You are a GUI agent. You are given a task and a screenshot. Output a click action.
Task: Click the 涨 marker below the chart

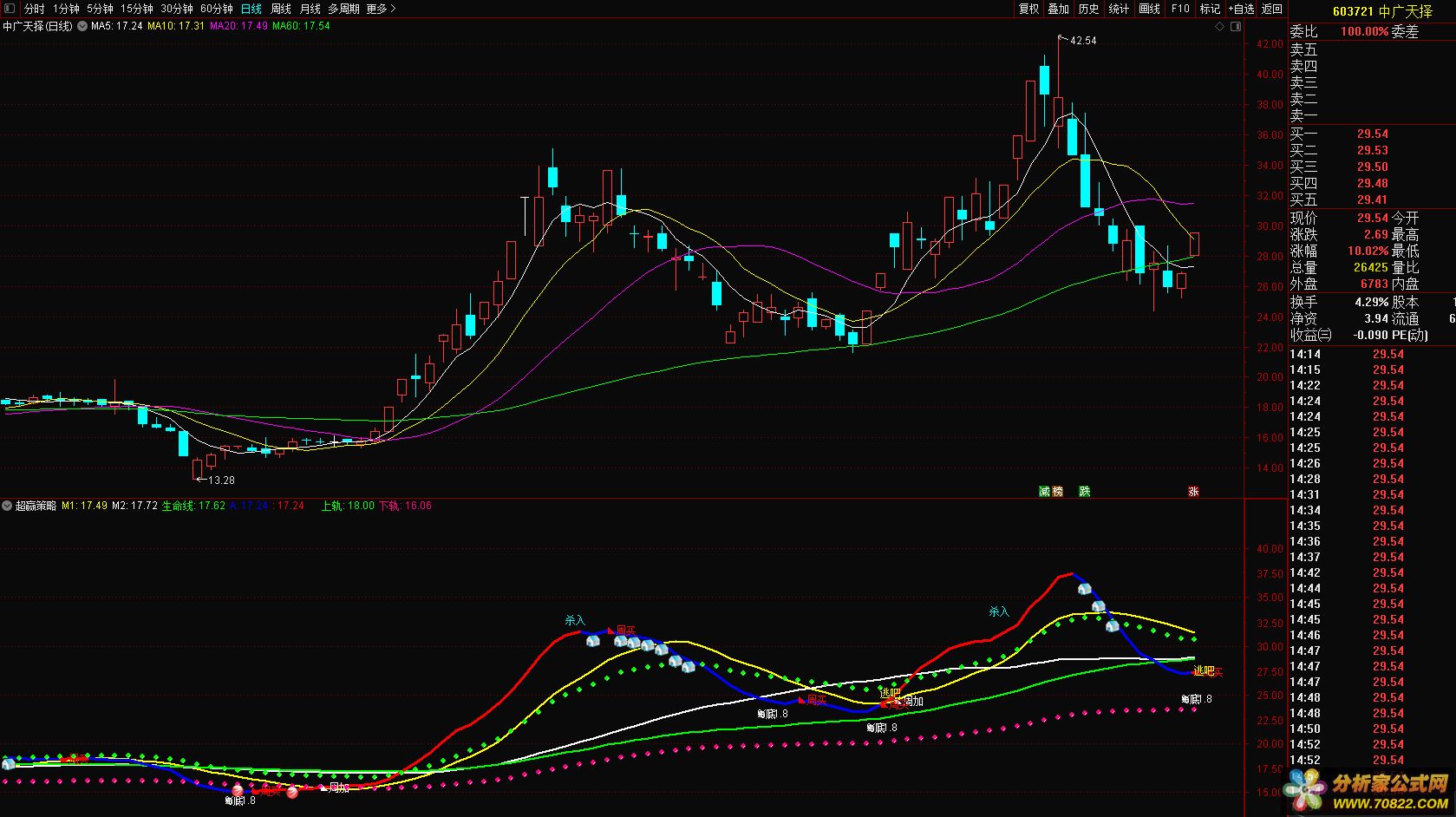1193,492
